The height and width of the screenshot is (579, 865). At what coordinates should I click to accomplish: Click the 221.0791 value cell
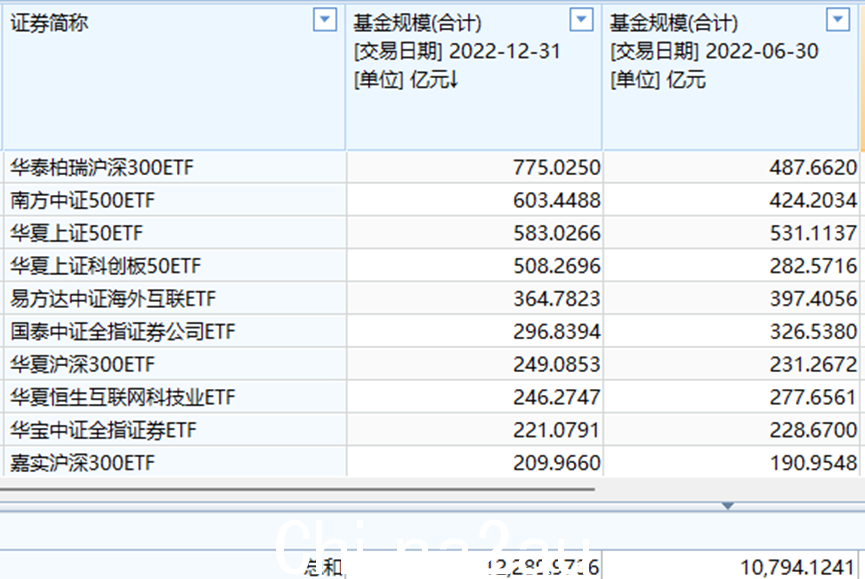coord(474,430)
